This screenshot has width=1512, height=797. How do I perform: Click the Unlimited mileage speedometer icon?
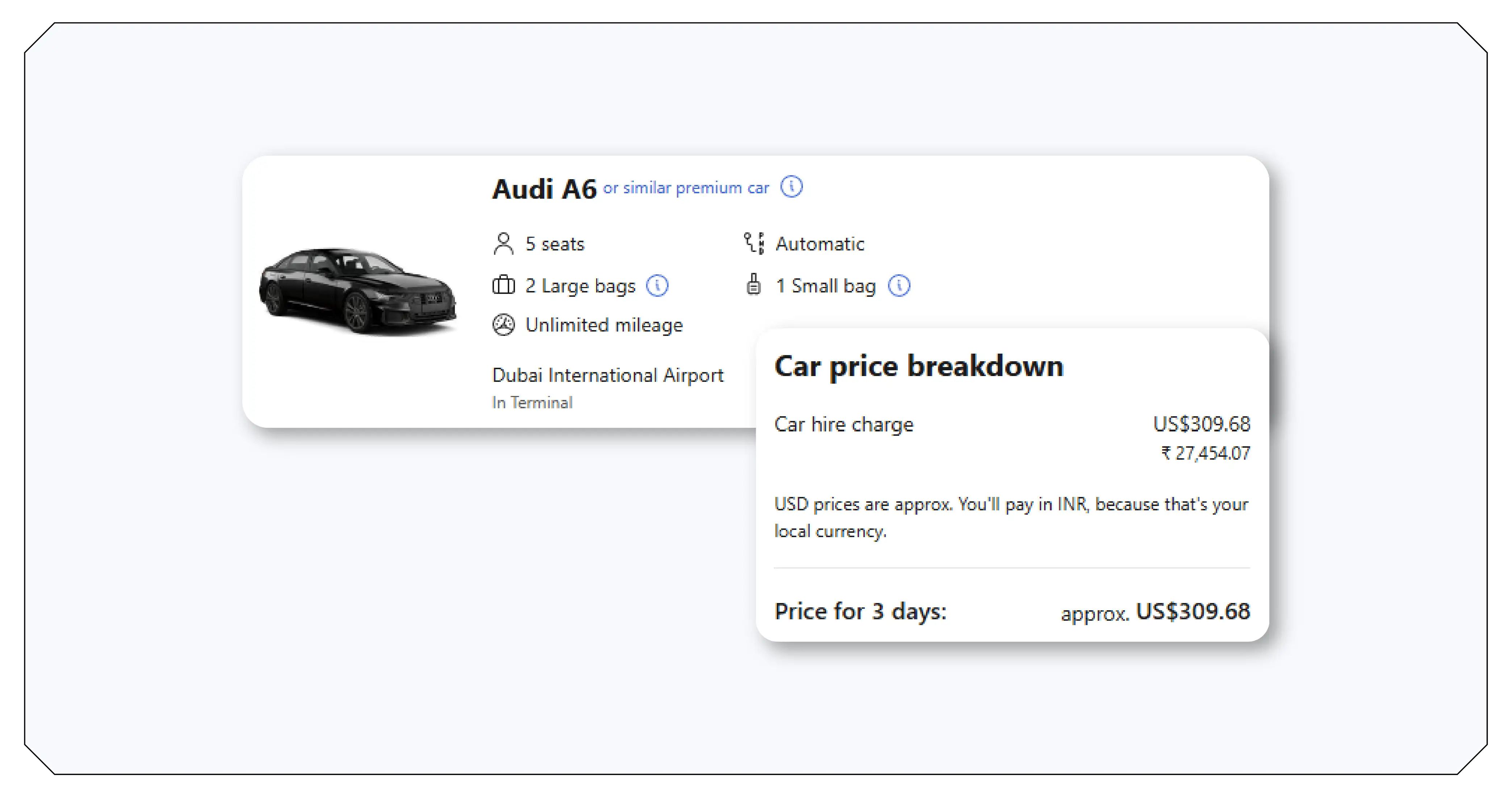point(503,324)
